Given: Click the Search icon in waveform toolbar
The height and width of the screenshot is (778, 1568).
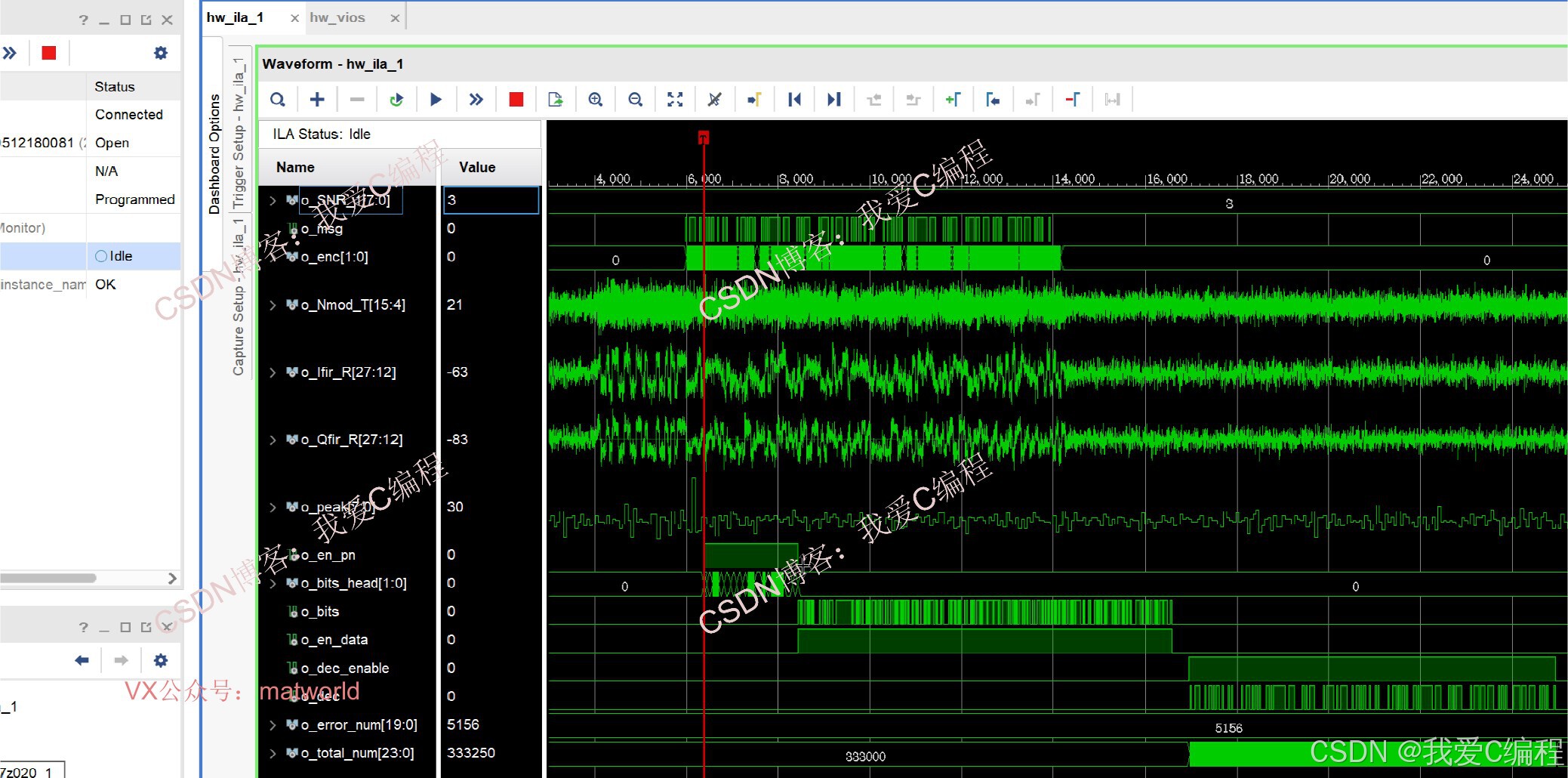Looking at the screenshot, I should point(278,100).
